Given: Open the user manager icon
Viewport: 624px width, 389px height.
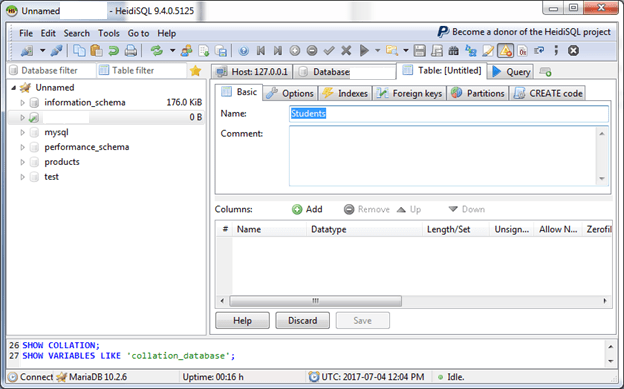Looking at the screenshot, I should coord(186,51).
